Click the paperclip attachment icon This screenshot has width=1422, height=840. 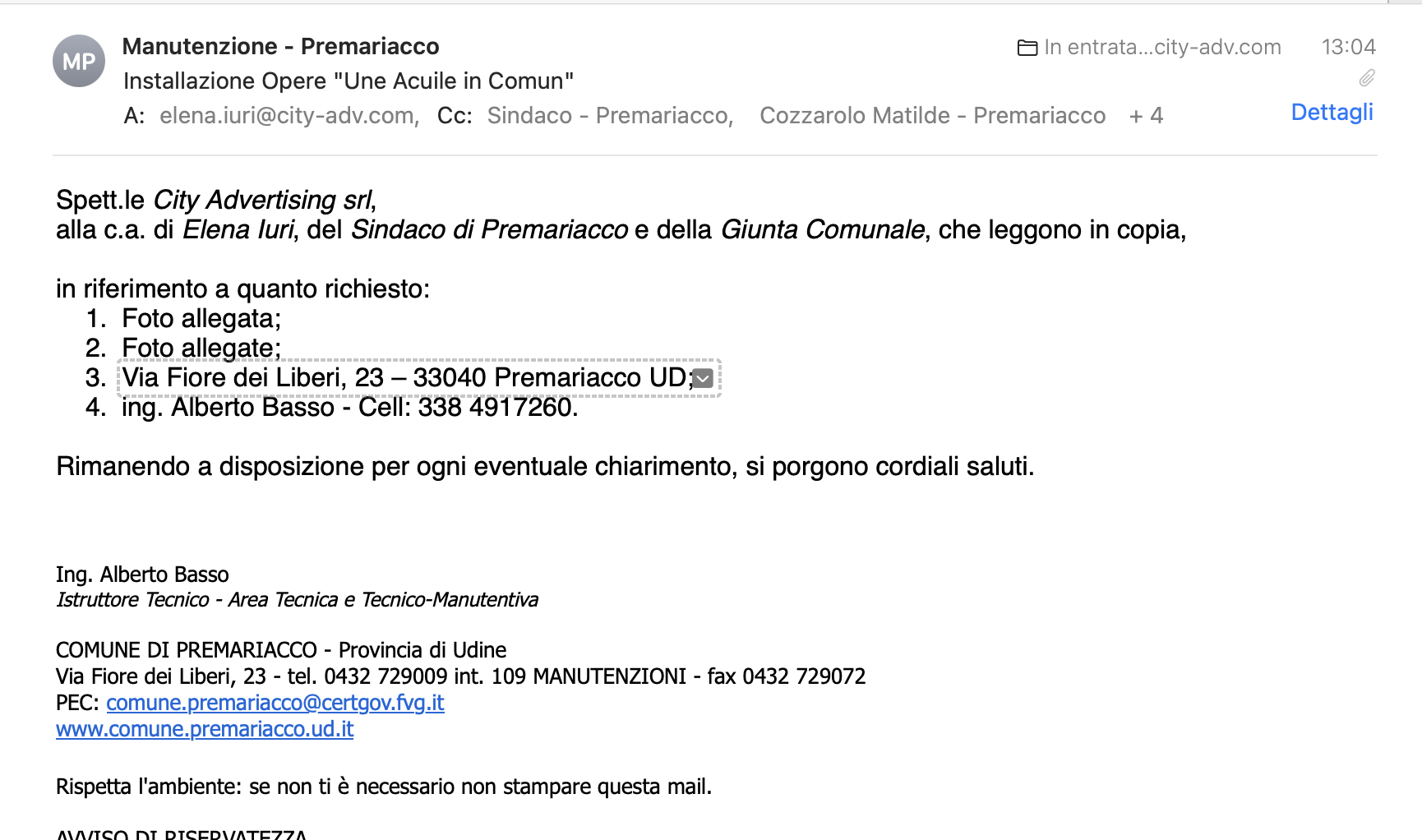click(1366, 78)
